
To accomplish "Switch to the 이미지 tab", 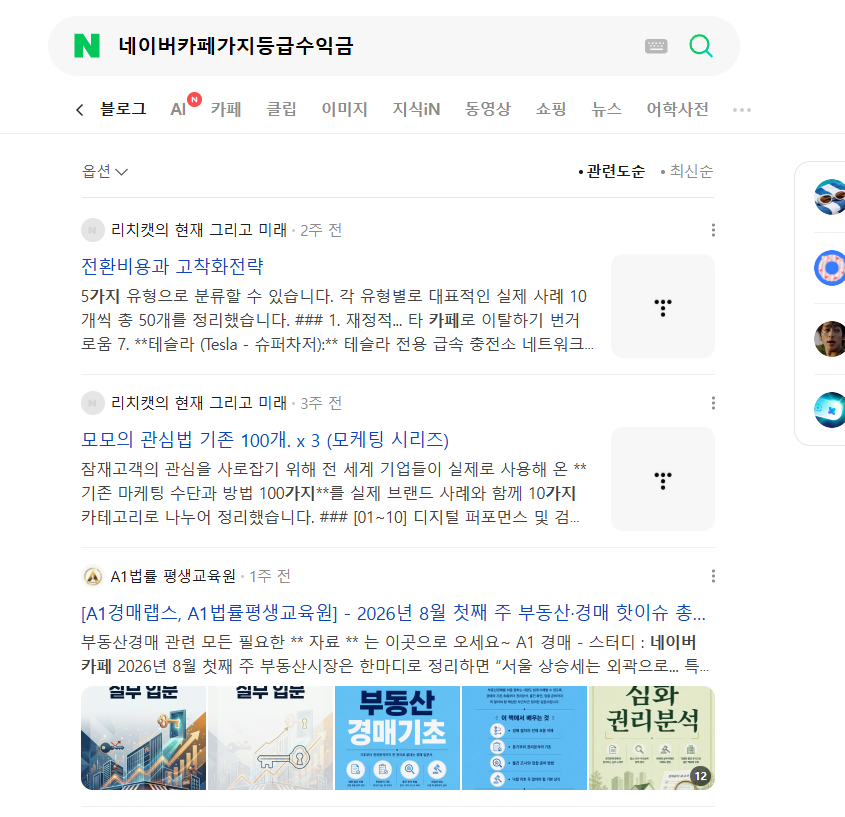I will click(x=344, y=109).
